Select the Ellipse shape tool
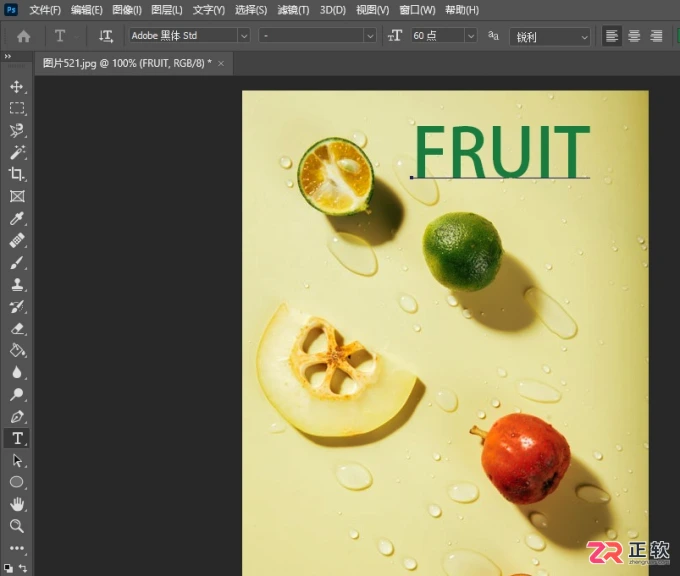Viewport: 680px width, 576px height. click(17, 482)
